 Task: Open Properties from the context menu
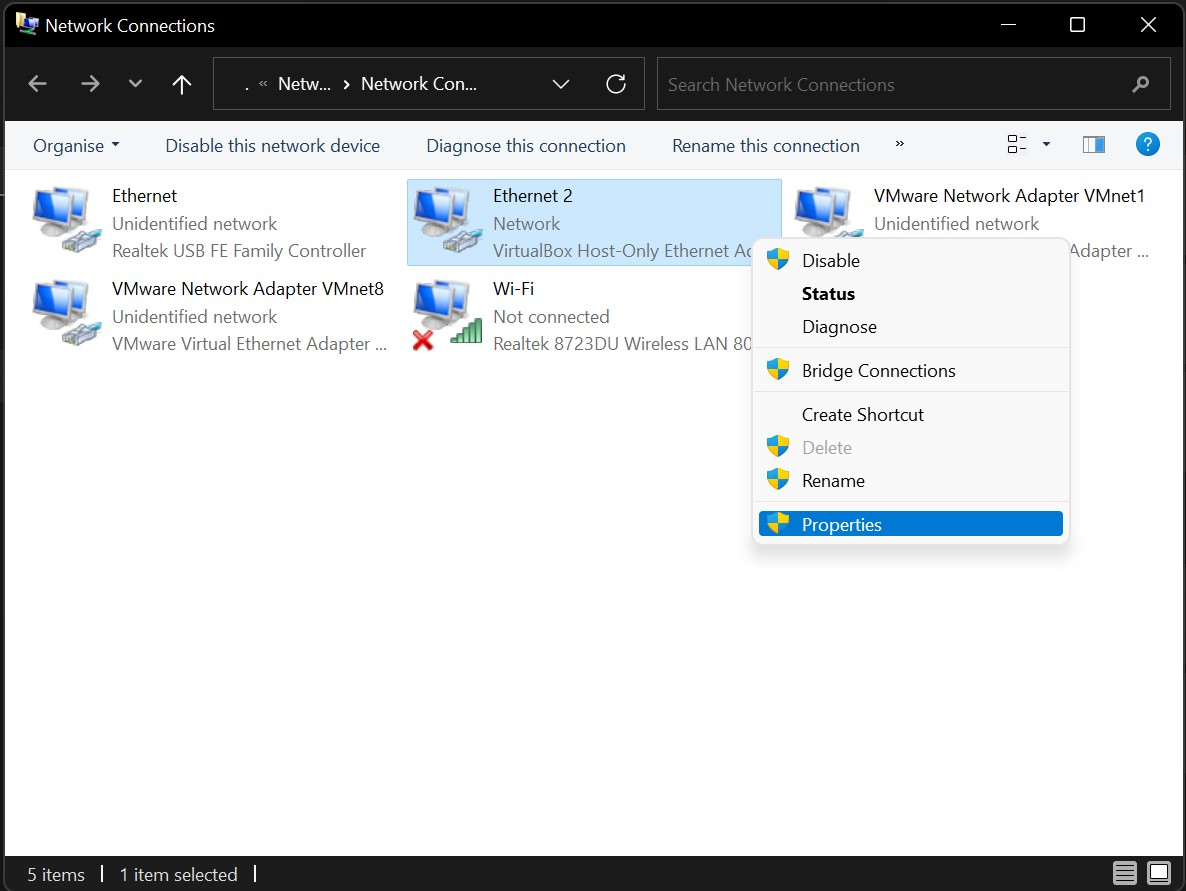pyautogui.click(x=911, y=524)
